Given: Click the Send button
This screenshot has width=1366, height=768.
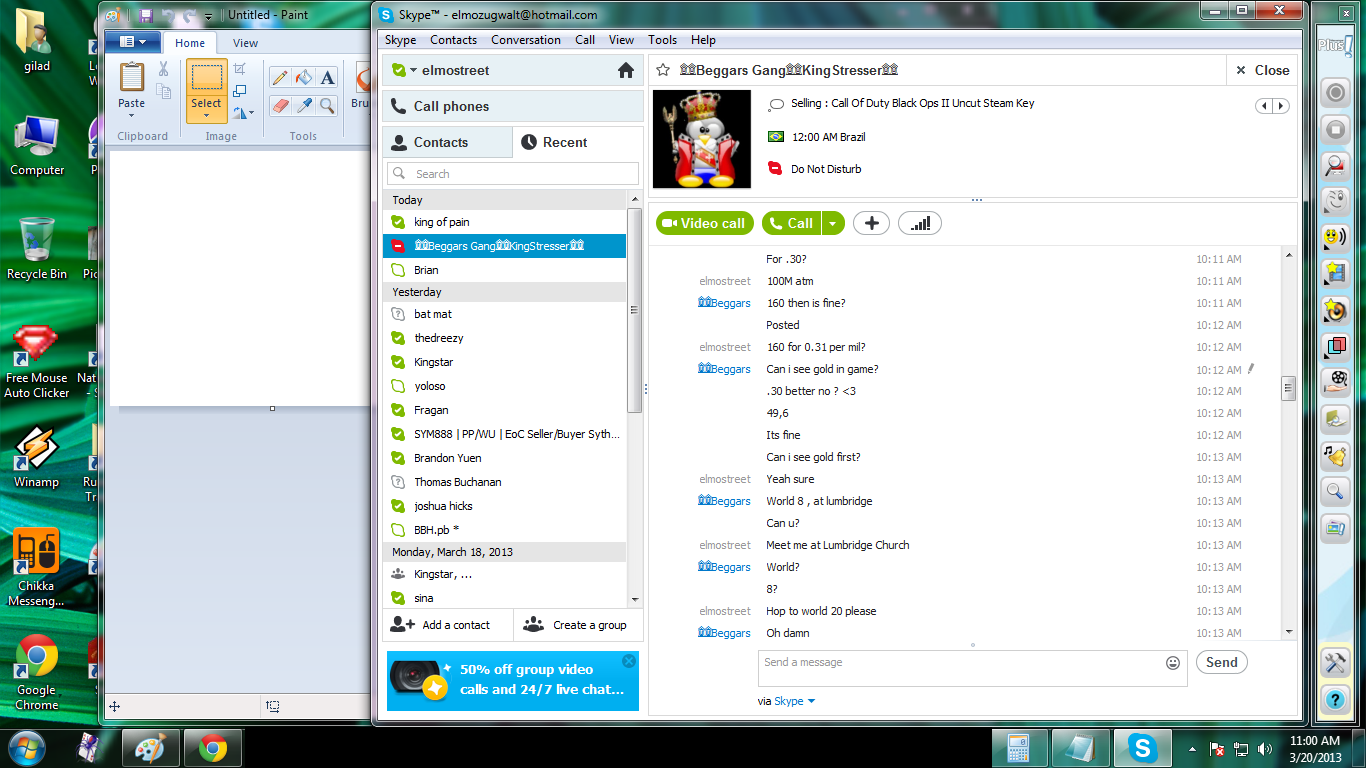Looking at the screenshot, I should (x=1221, y=662).
